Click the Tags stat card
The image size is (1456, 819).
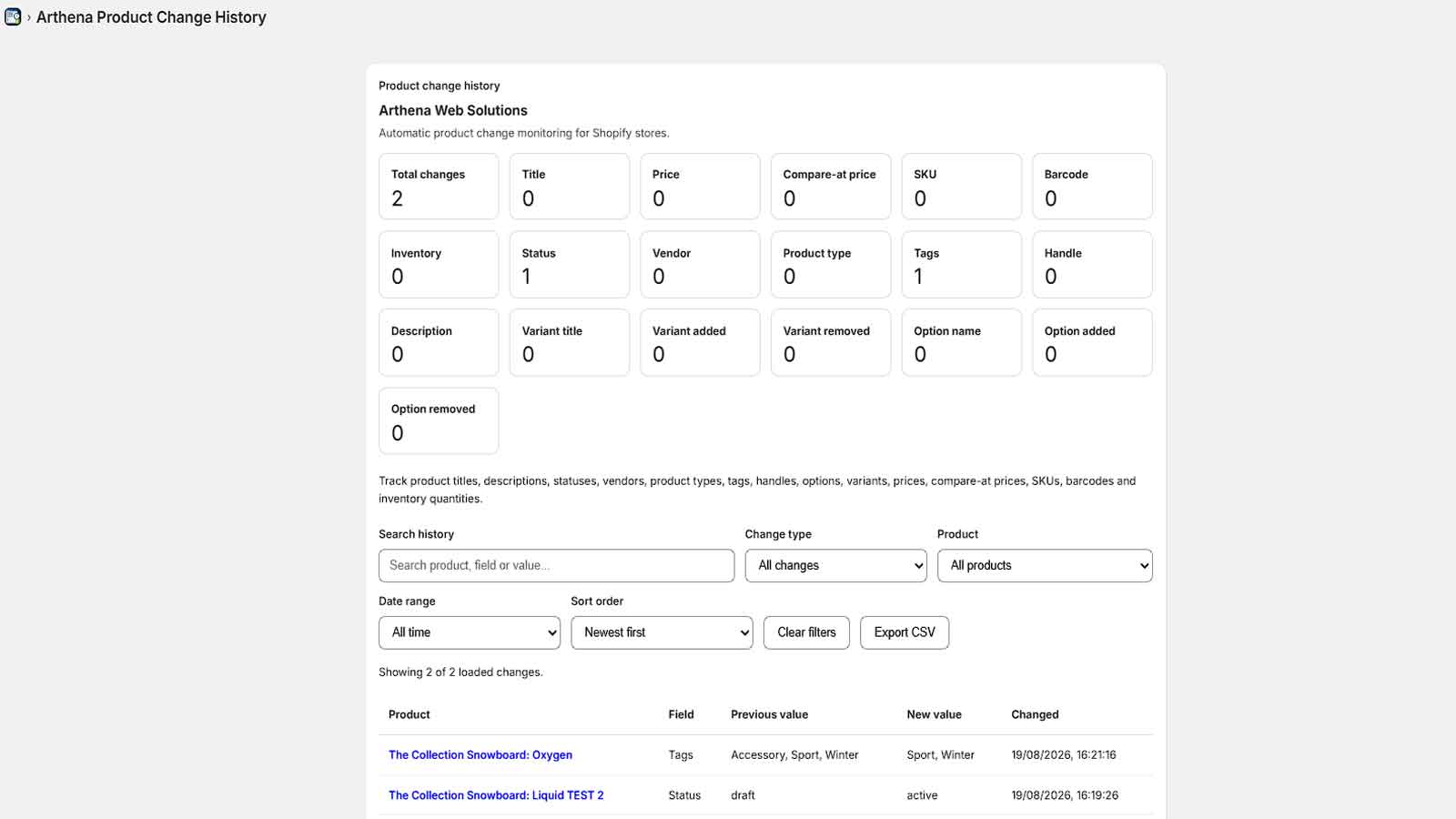tap(962, 265)
